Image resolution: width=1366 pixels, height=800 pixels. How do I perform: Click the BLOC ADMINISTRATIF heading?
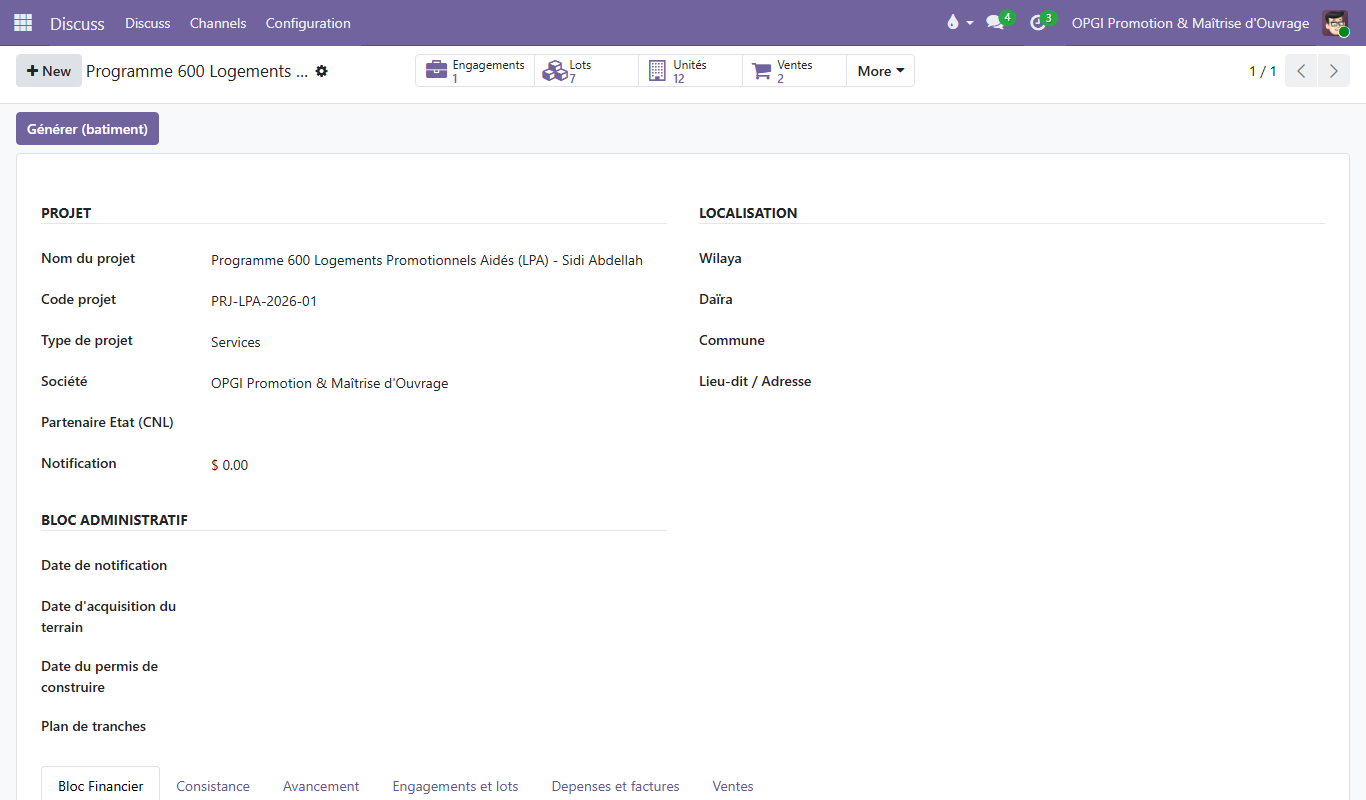coord(114,520)
